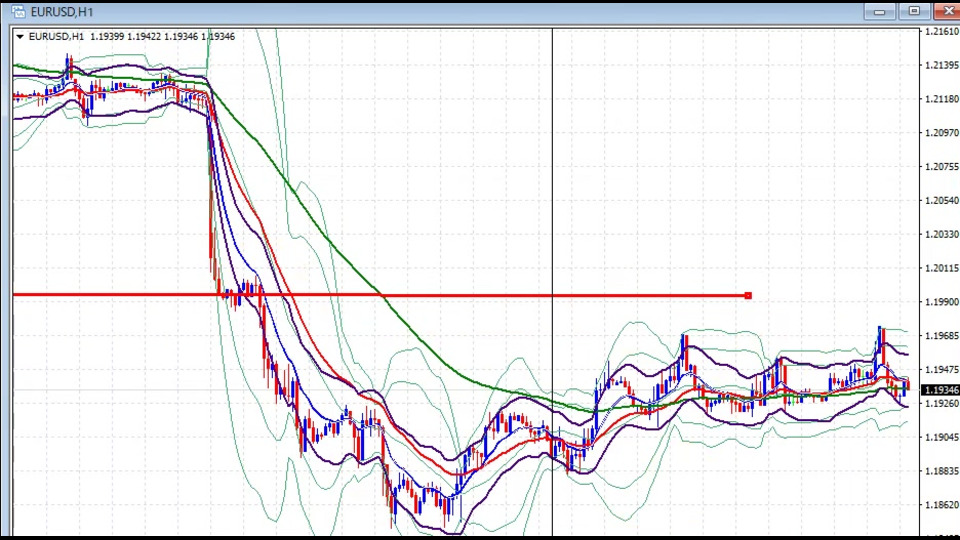Minimize the EURUSD,H1 chart window
Screen dimensions: 960x540
coord(880,12)
